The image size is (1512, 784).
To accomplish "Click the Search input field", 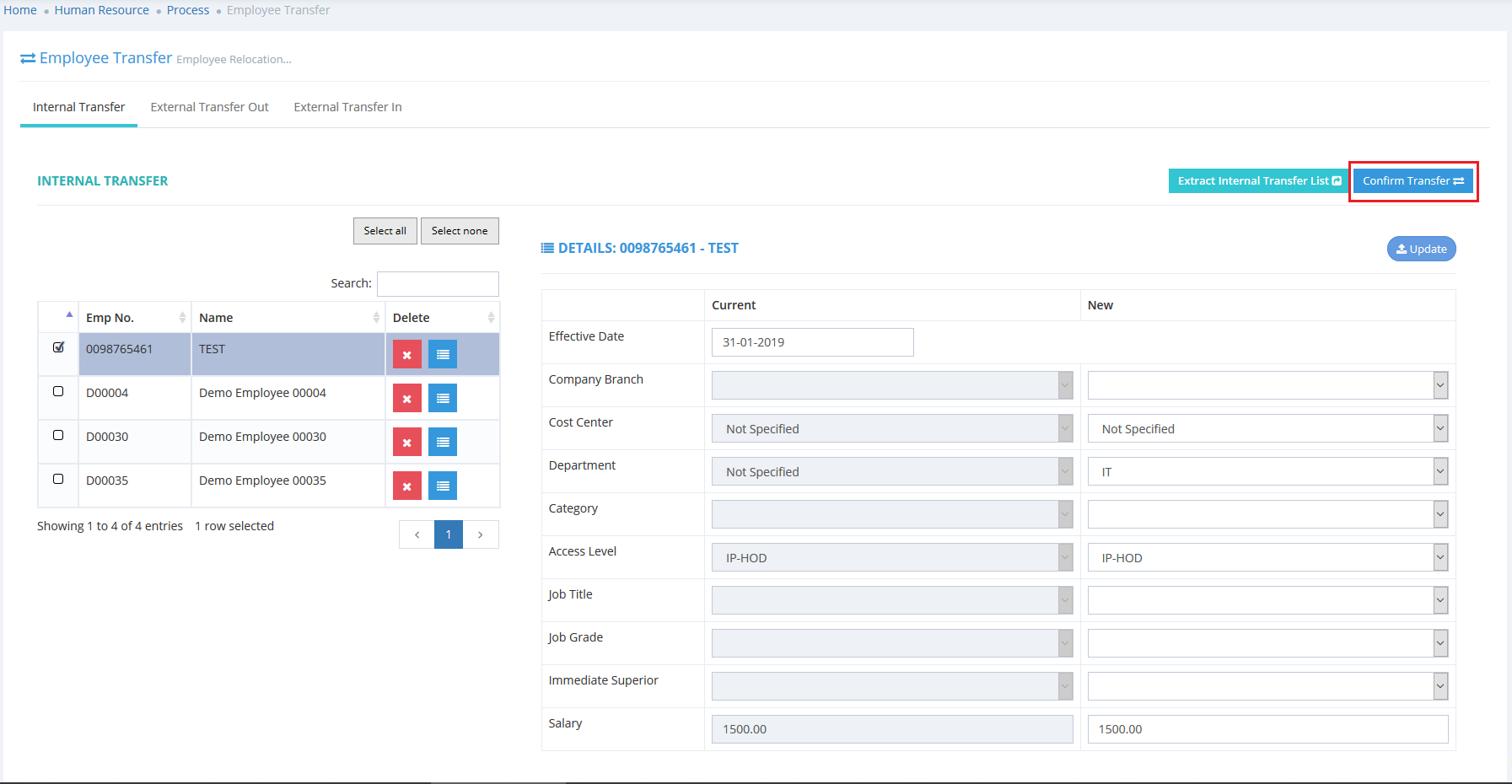I will 438,284.
